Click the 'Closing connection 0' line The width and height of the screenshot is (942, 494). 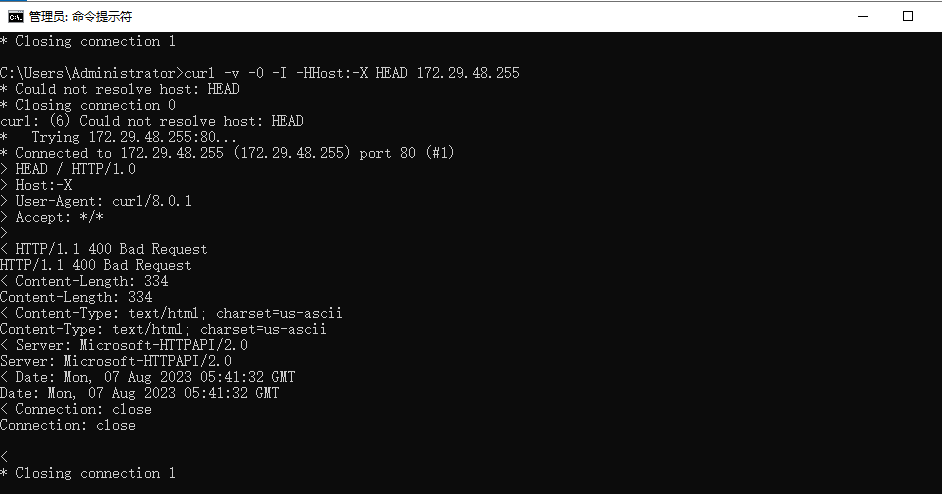tap(88, 105)
